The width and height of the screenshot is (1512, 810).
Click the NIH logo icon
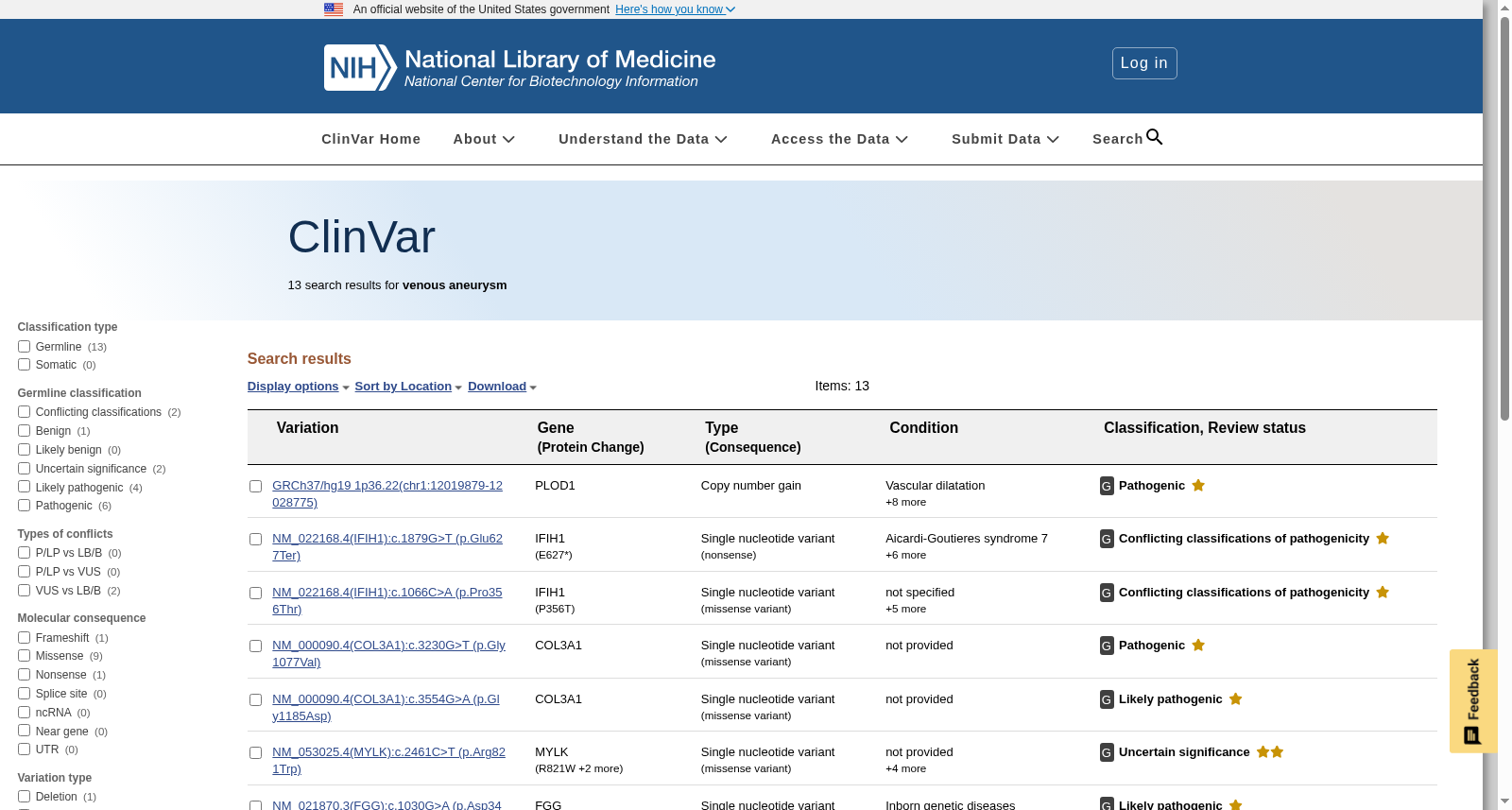click(360, 68)
